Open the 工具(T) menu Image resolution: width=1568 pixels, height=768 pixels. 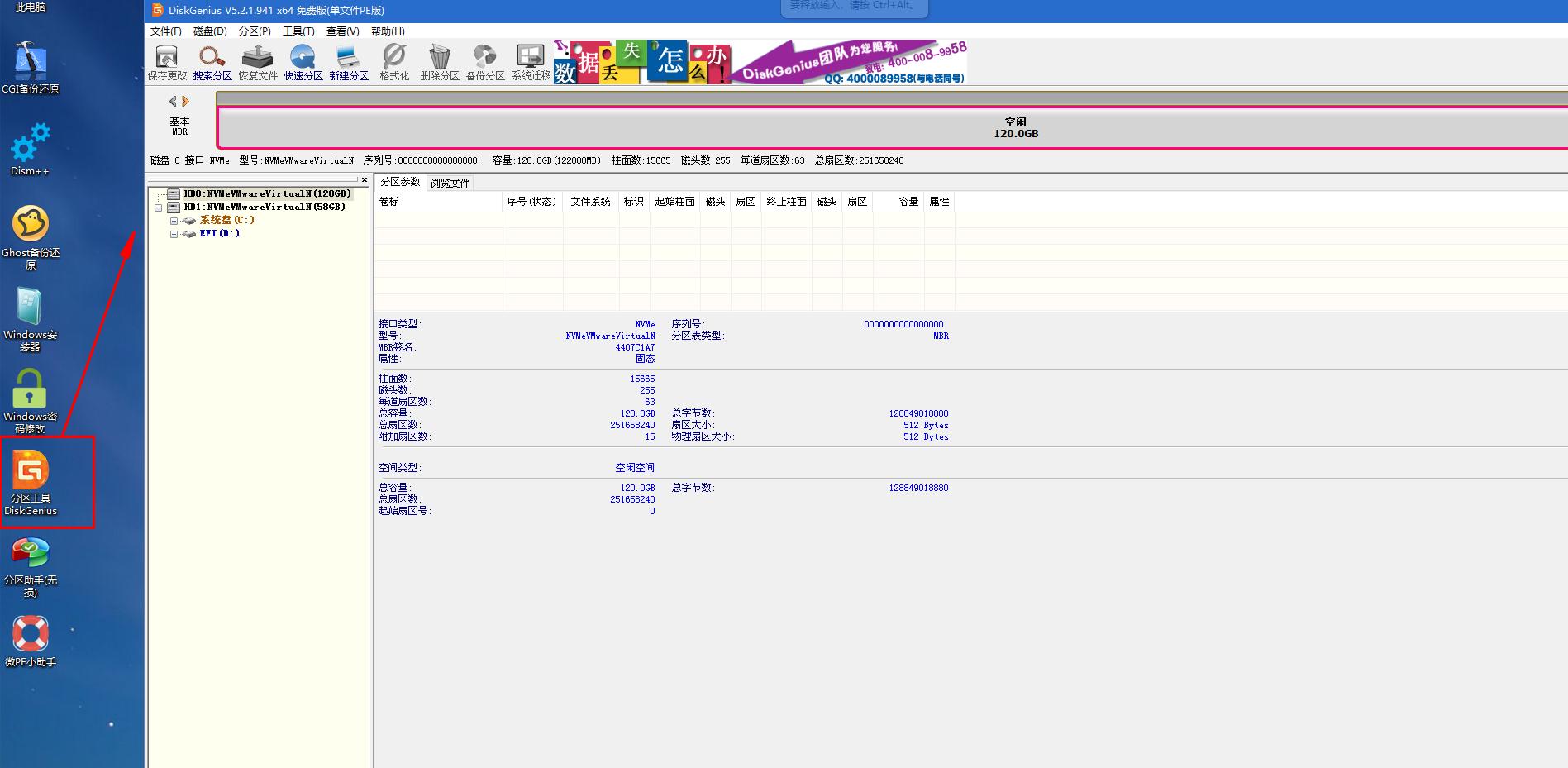(x=298, y=31)
